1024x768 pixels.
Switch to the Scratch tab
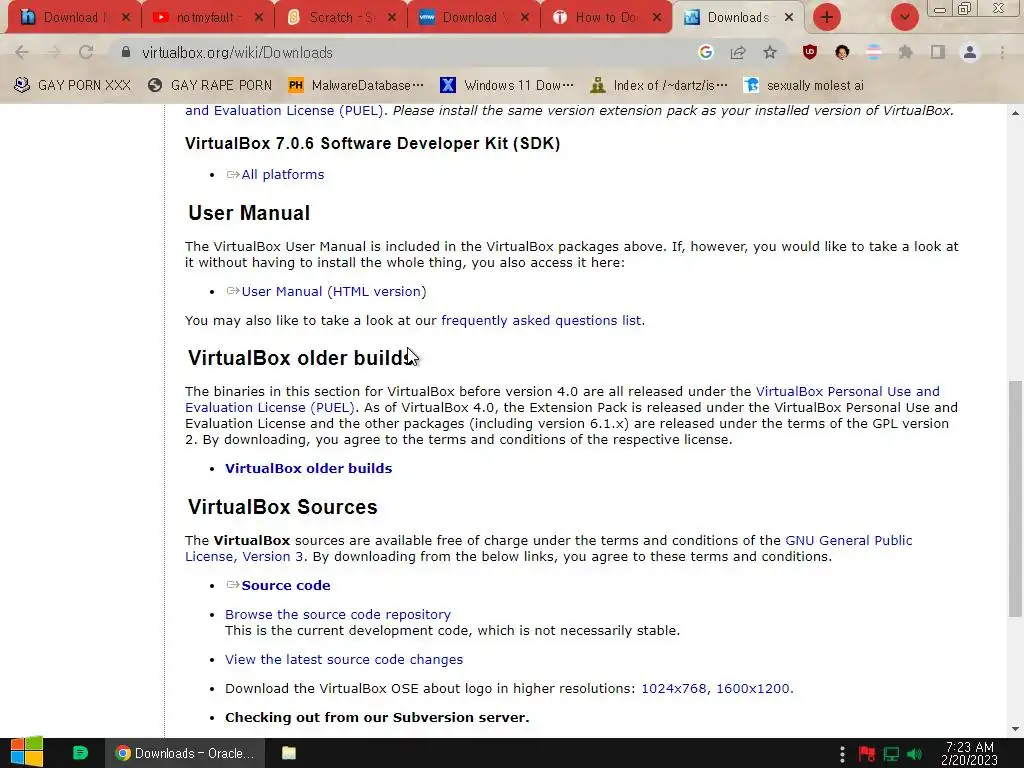[x=339, y=18]
